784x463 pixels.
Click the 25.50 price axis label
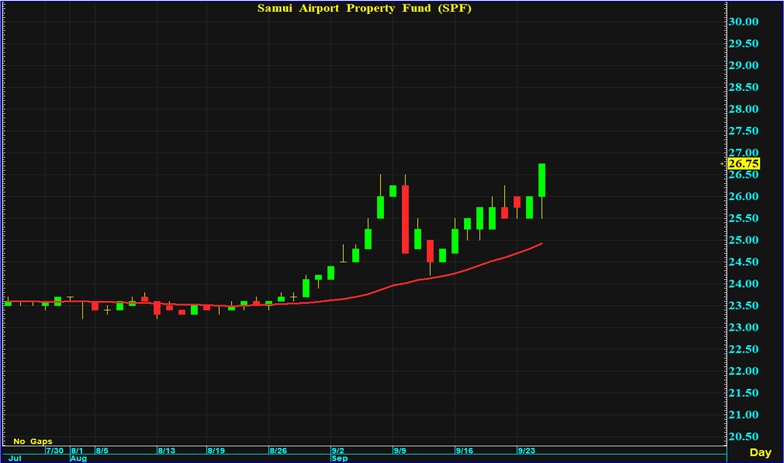[x=744, y=218]
